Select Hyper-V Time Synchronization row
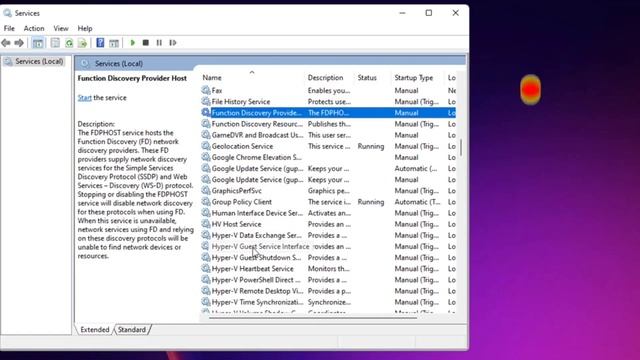The image size is (640, 360). pos(328,302)
